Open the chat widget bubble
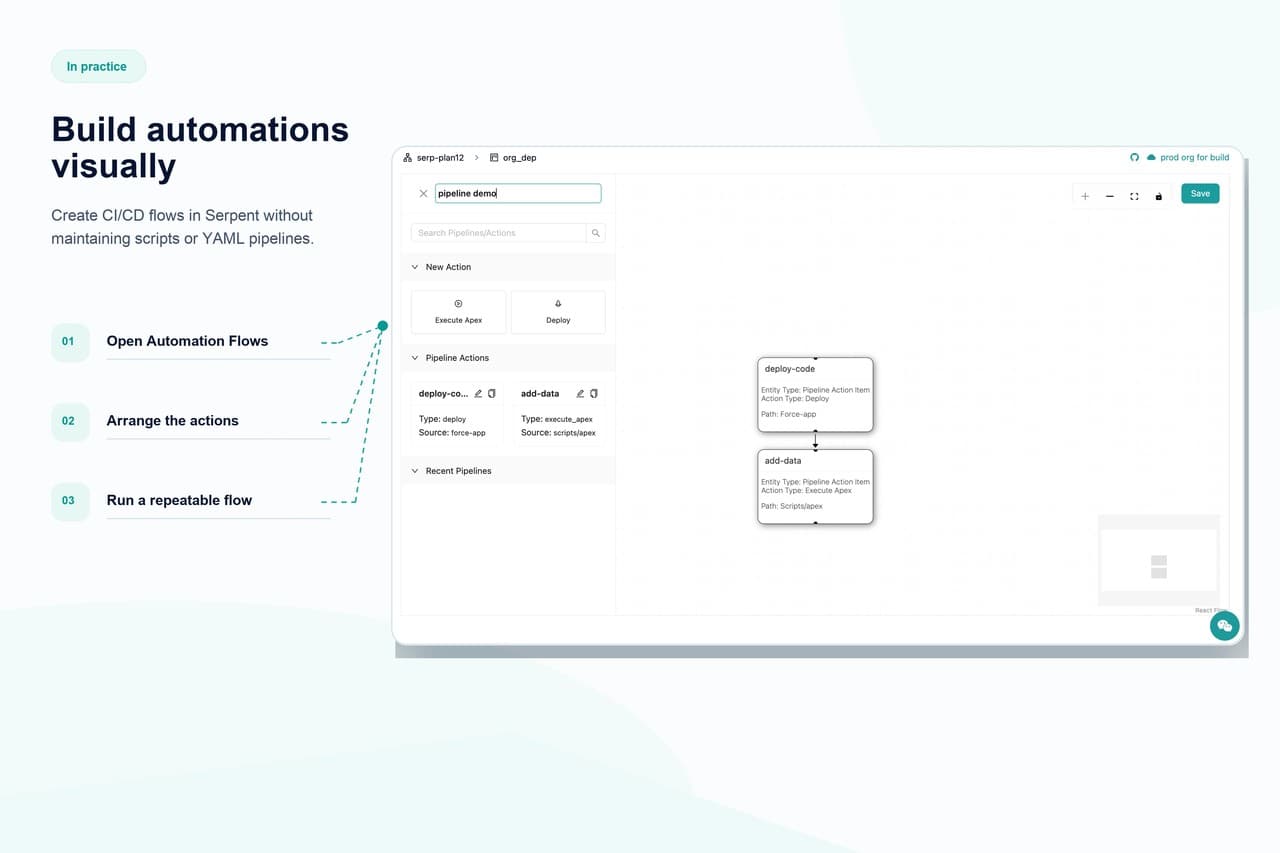 point(1225,626)
